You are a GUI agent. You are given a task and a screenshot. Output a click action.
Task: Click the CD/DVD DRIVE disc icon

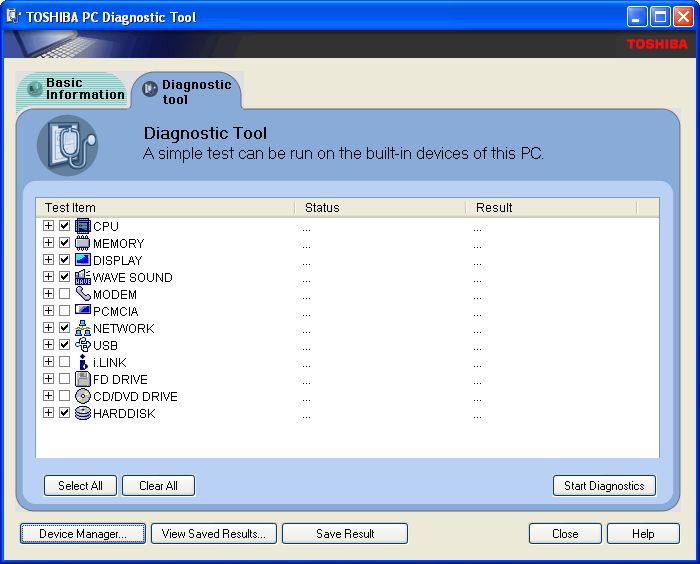point(83,396)
